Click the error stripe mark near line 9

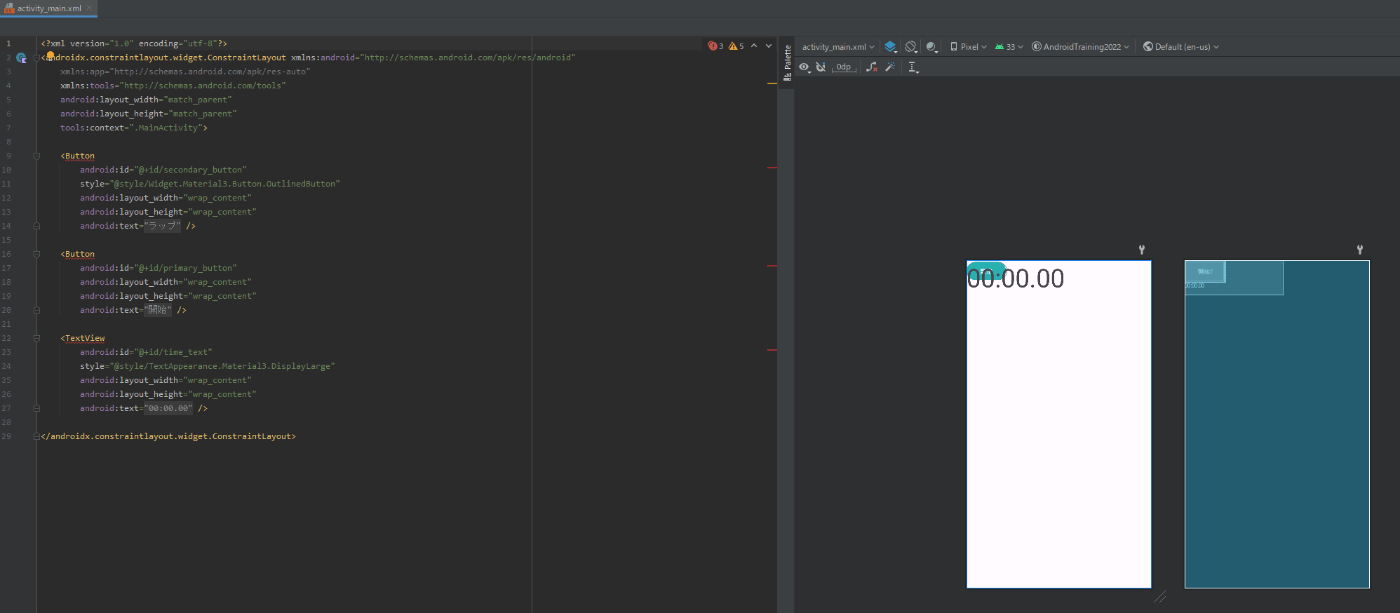[772, 168]
